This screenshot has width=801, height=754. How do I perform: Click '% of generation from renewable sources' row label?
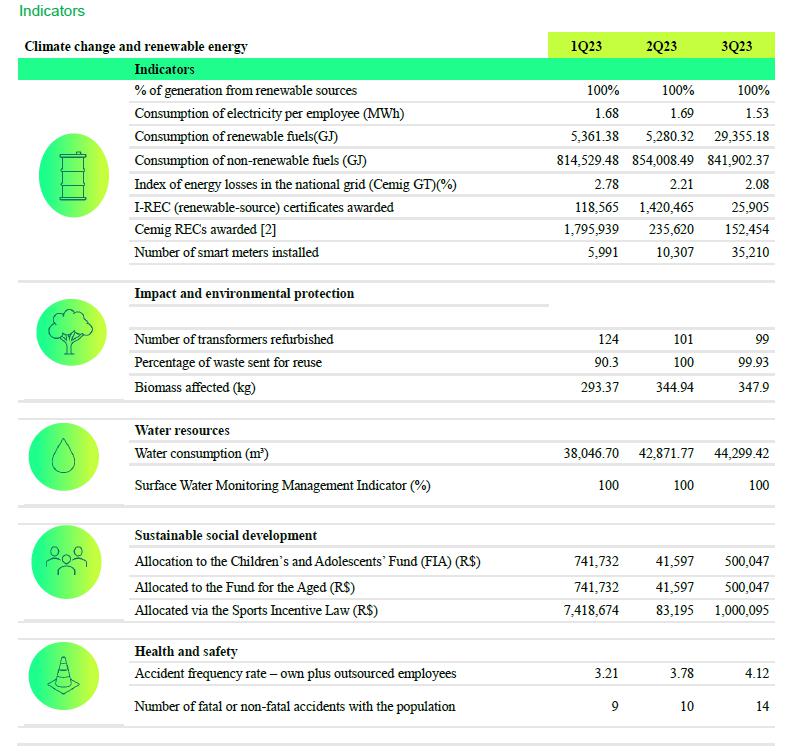pyautogui.click(x=246, y=90)
